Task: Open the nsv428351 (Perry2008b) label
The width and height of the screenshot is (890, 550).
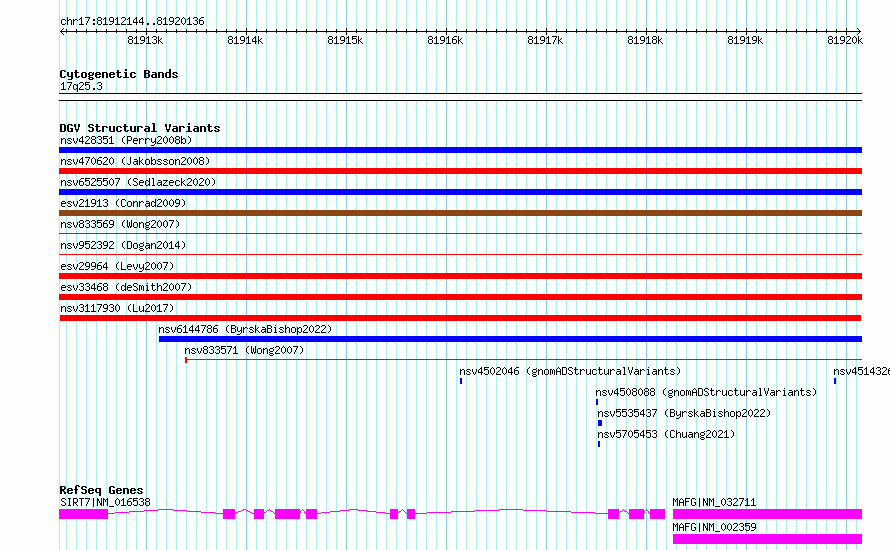Action: pos(126,140)
